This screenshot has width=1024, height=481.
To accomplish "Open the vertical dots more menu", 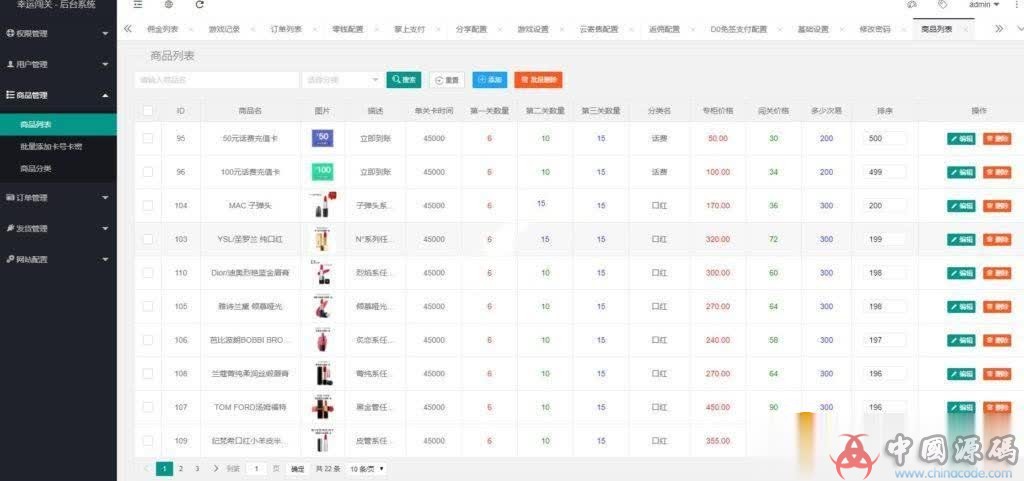I will pyautogui.click(x=1017, y=5).
